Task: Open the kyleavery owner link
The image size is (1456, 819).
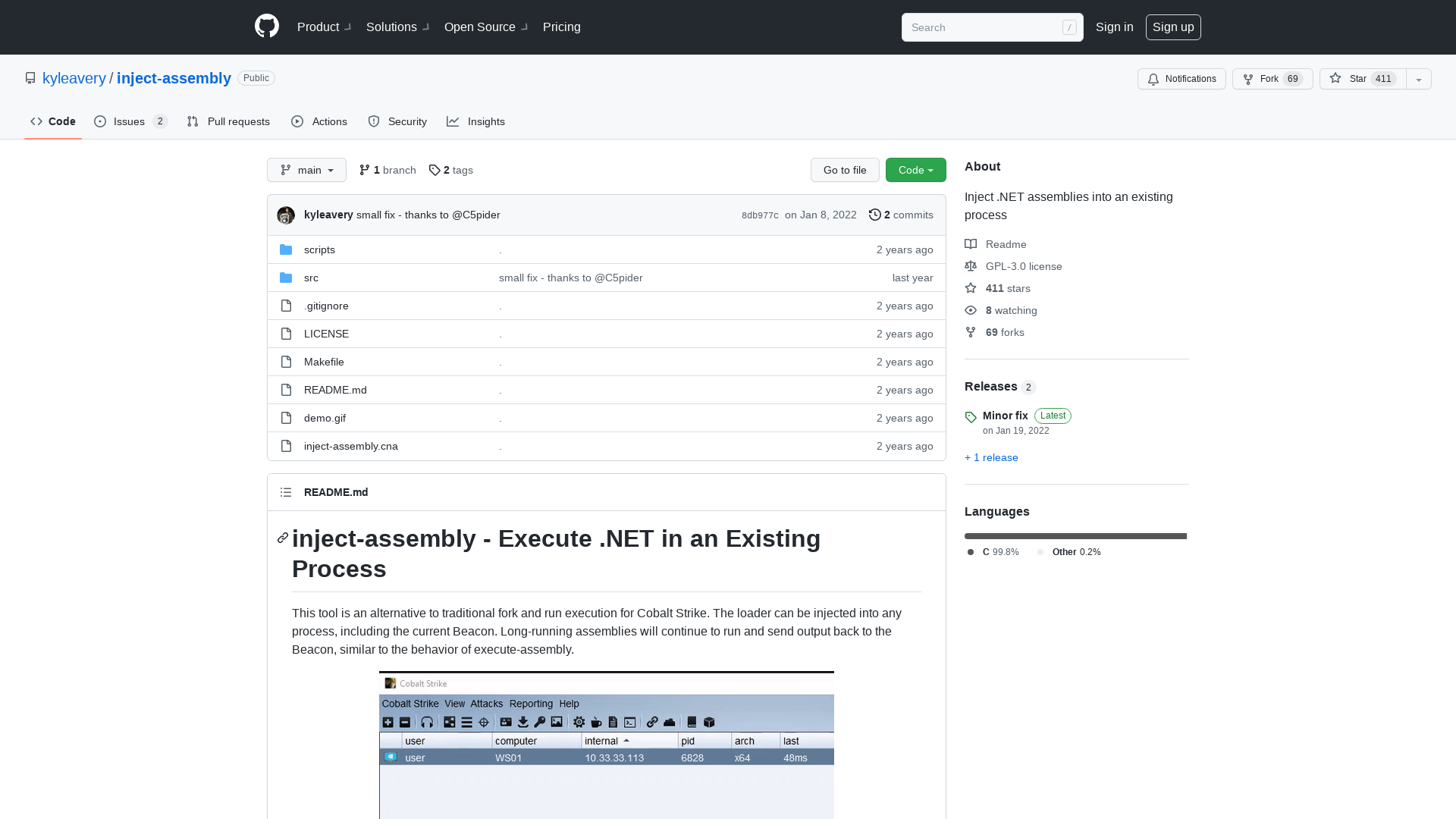Action: [74, 78]
